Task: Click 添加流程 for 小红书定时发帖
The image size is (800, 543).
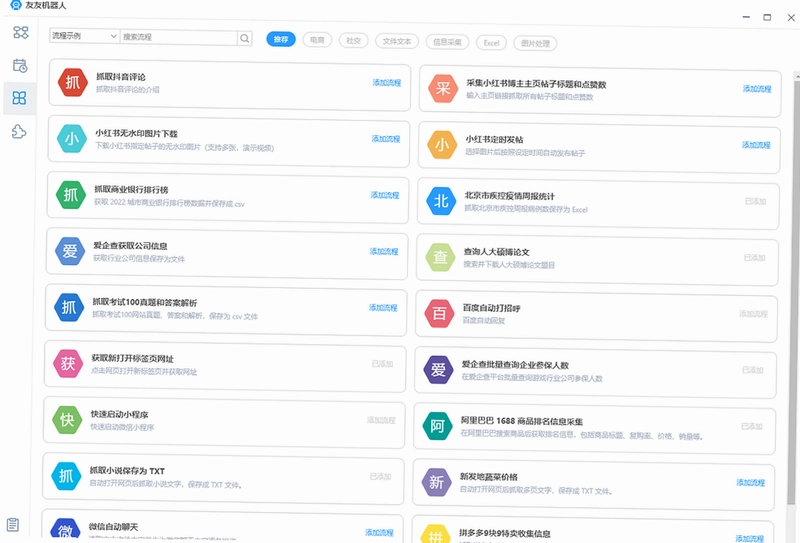Action: pyautogui.click(x=756, y=145)
